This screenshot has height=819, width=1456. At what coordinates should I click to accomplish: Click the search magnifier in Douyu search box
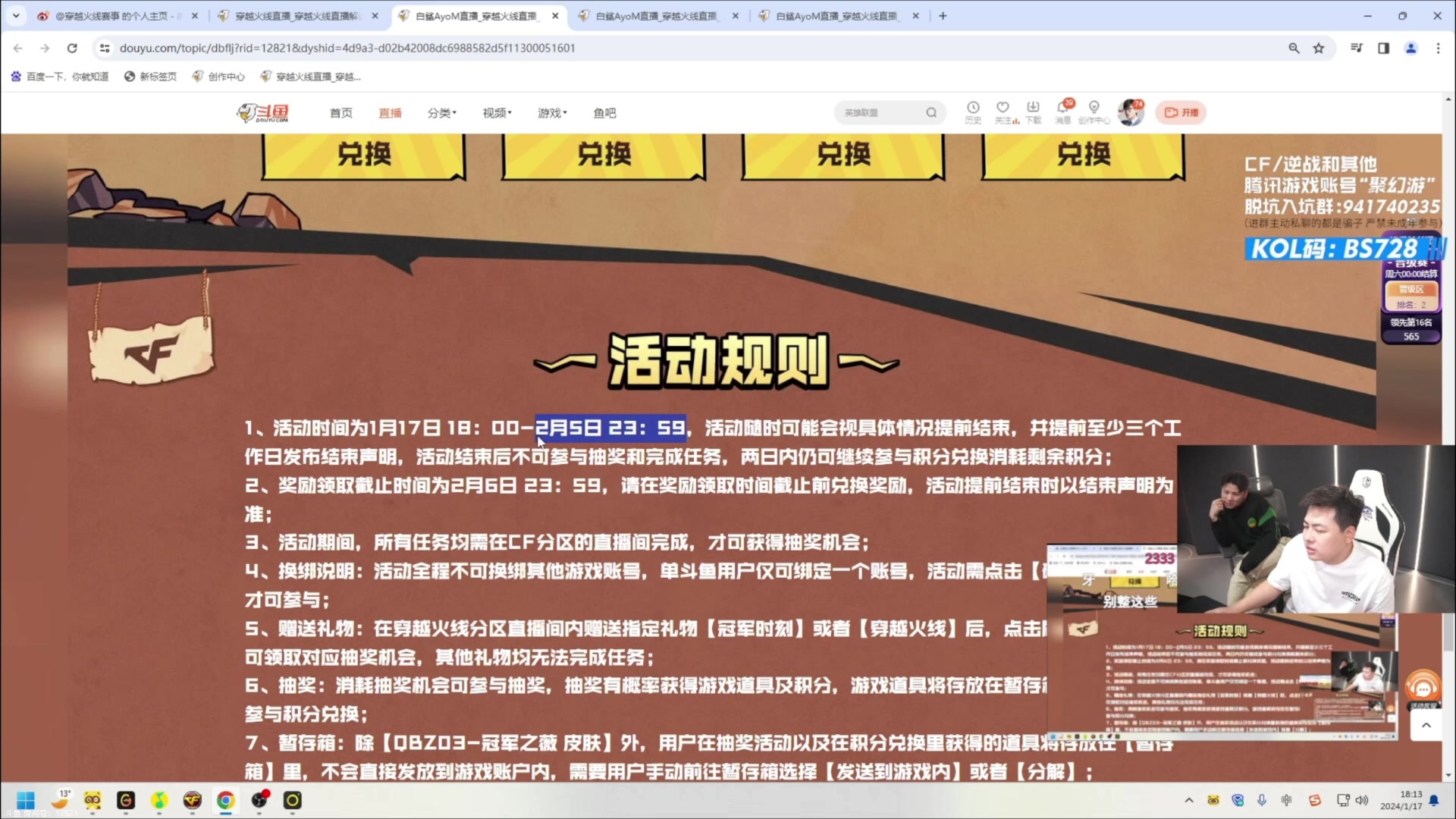click(x=931, y=113)
